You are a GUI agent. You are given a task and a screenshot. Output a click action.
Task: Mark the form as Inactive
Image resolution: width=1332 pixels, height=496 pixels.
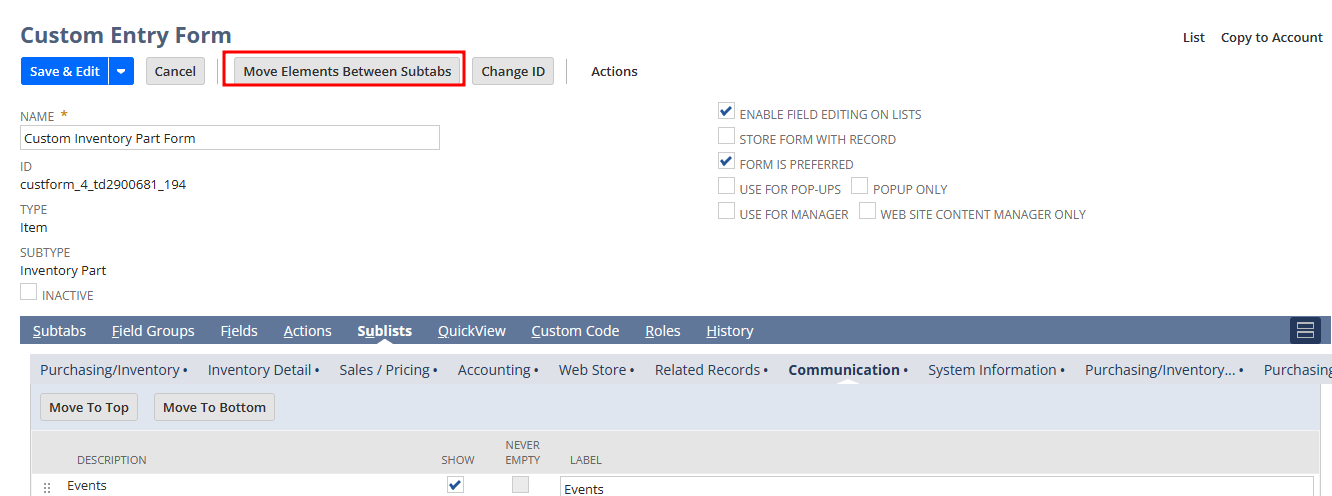[x=29, y=293]
